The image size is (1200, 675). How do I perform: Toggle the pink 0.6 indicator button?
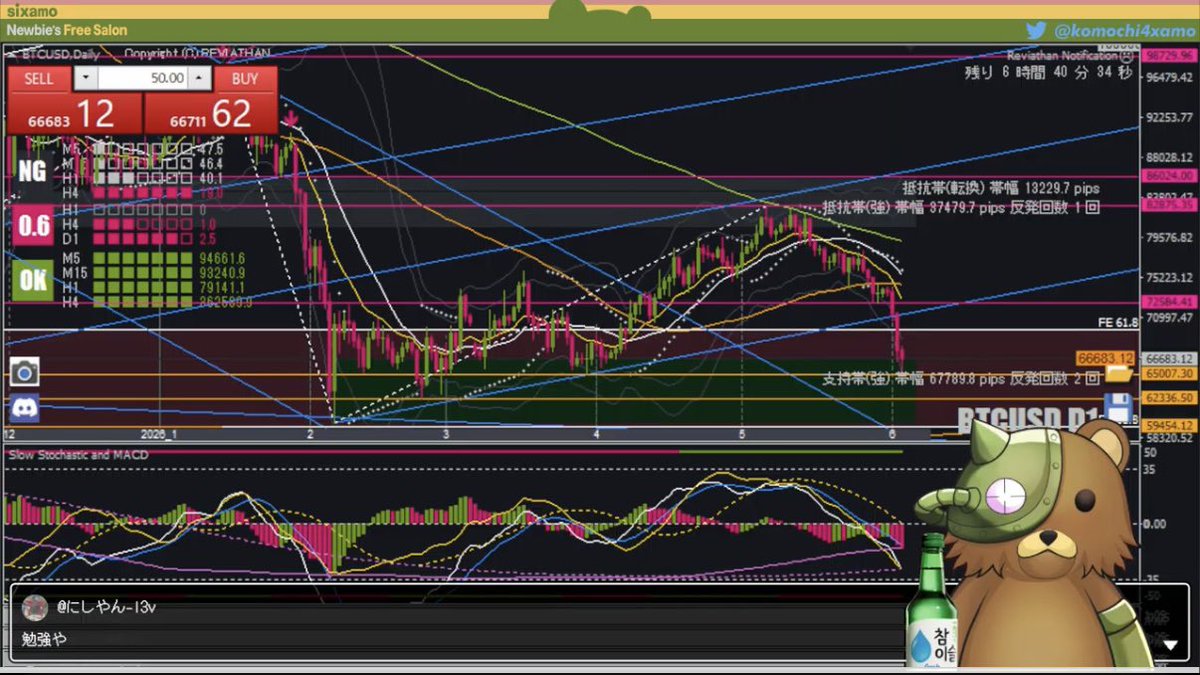click(33, 225)
